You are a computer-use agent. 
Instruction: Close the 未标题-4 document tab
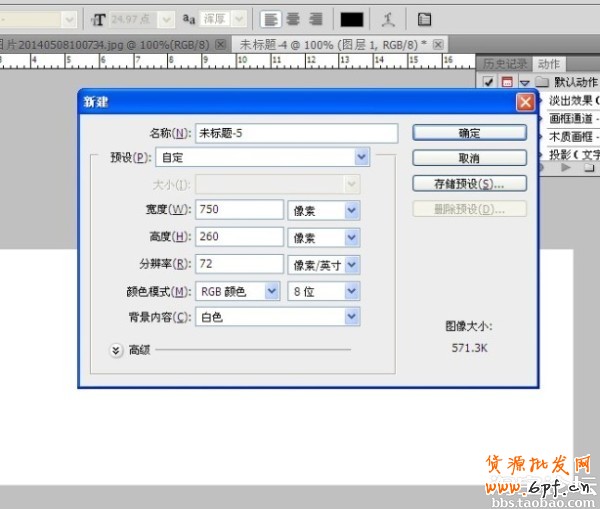439,44
